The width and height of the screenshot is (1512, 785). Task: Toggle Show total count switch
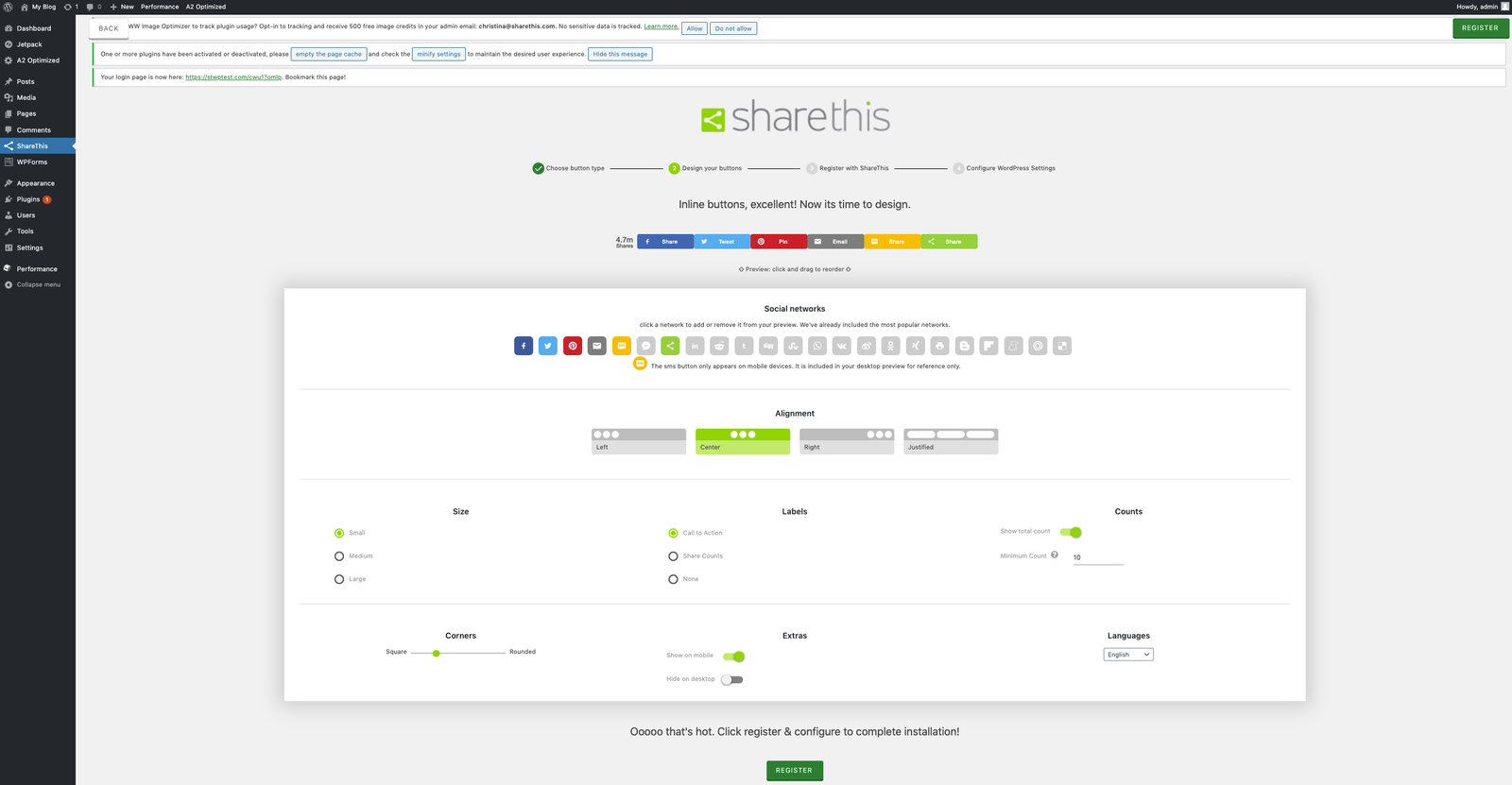coord(1071,532)
